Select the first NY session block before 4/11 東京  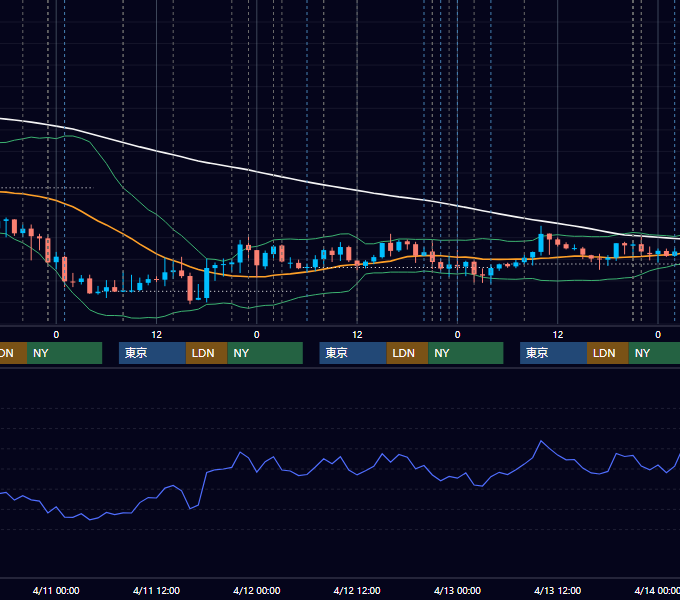click(64, 353)
